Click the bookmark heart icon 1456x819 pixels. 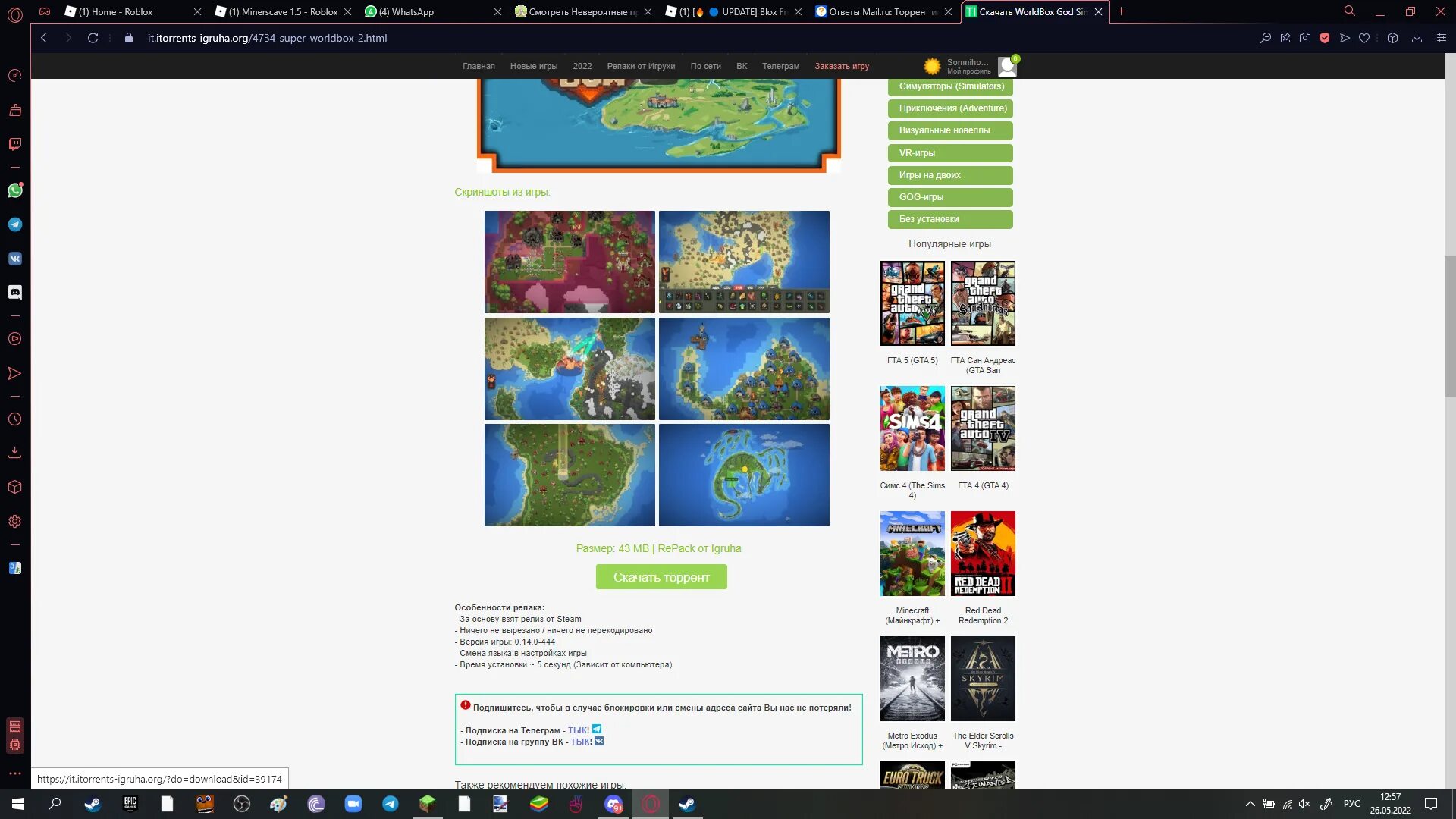coord(1364,38)
